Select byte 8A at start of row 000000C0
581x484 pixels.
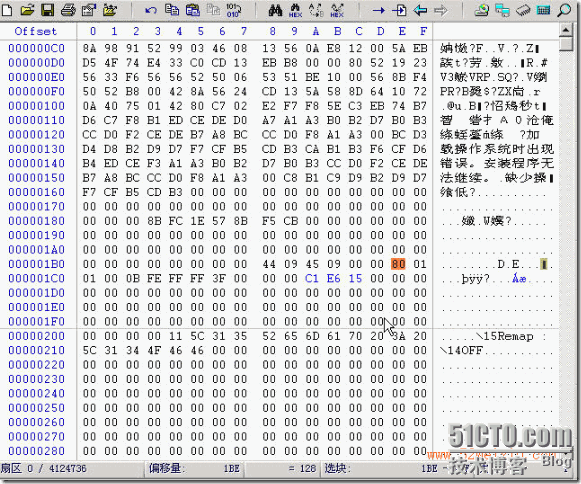(x=89, y=48)
